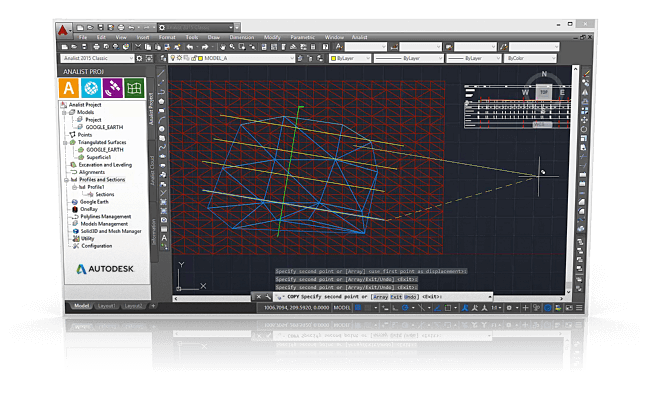
Task: Click the Pan hand icon
Action: point(223,47)
